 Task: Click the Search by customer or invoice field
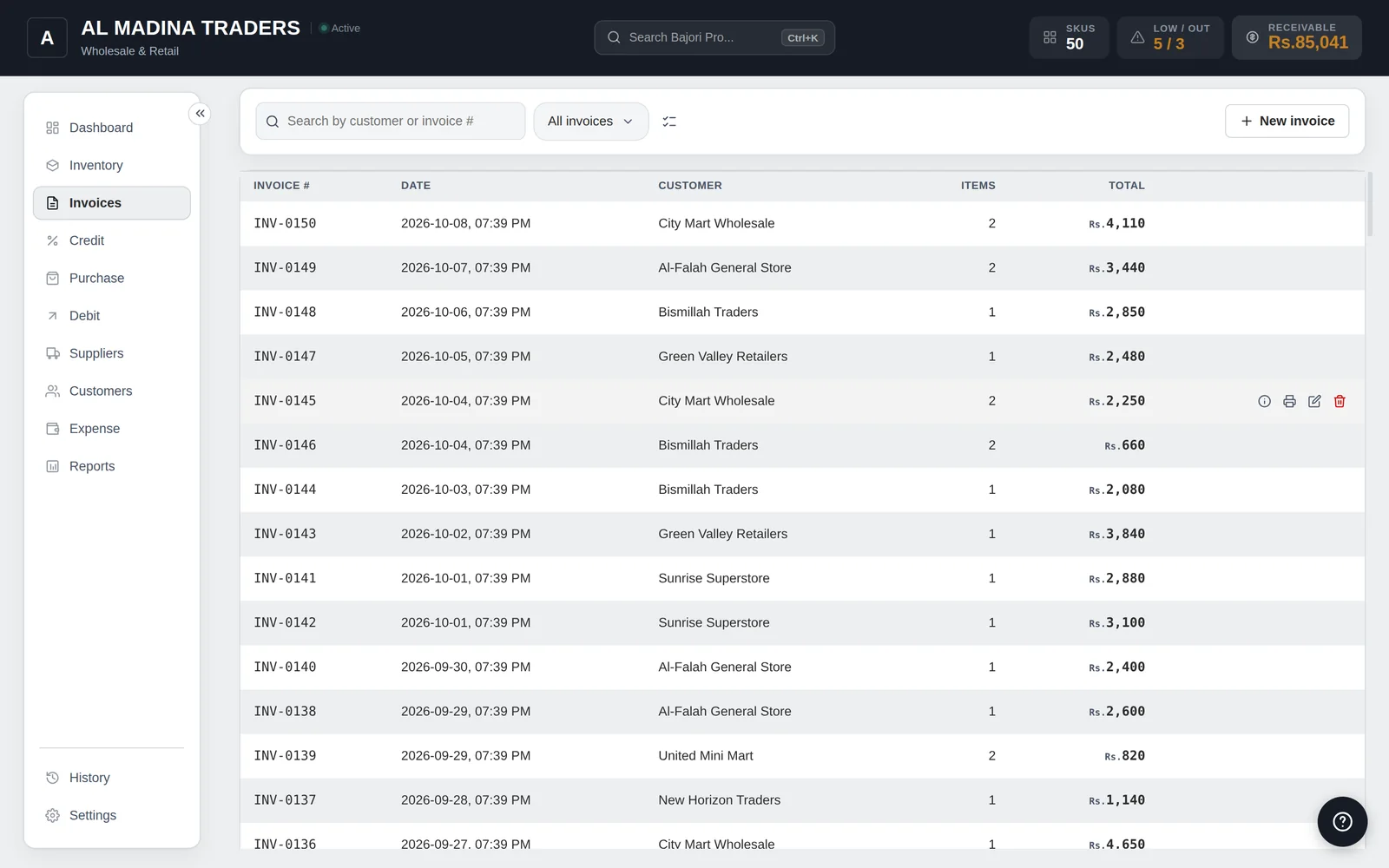391,122
